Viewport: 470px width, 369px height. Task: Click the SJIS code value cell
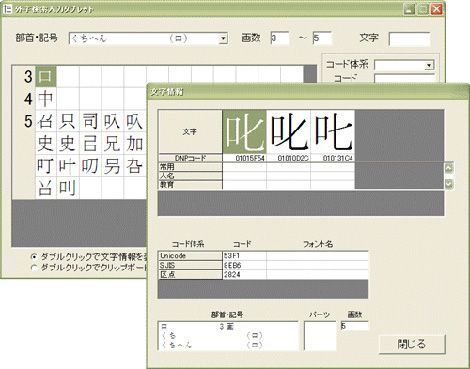pos(244,265)
